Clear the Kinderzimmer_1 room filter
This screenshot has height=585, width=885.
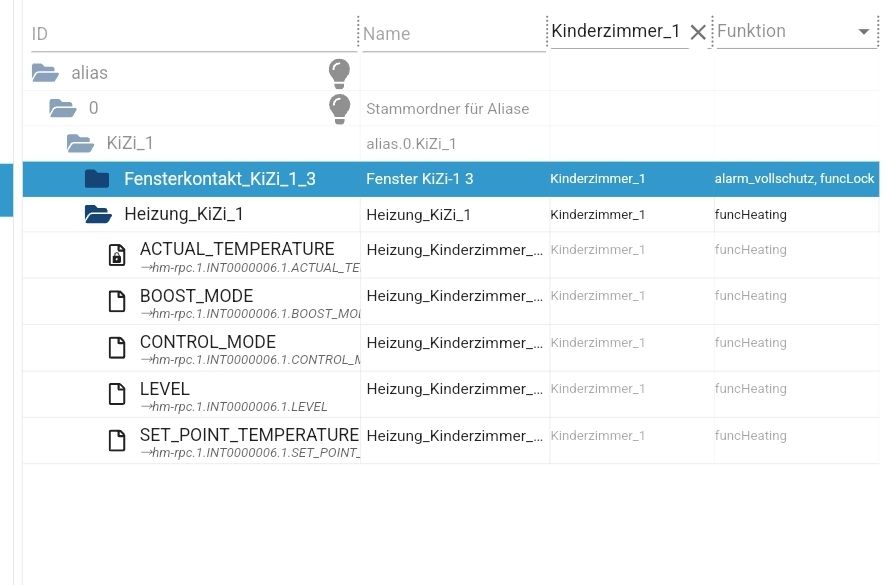pyautogui.click(x=698, y=33)
